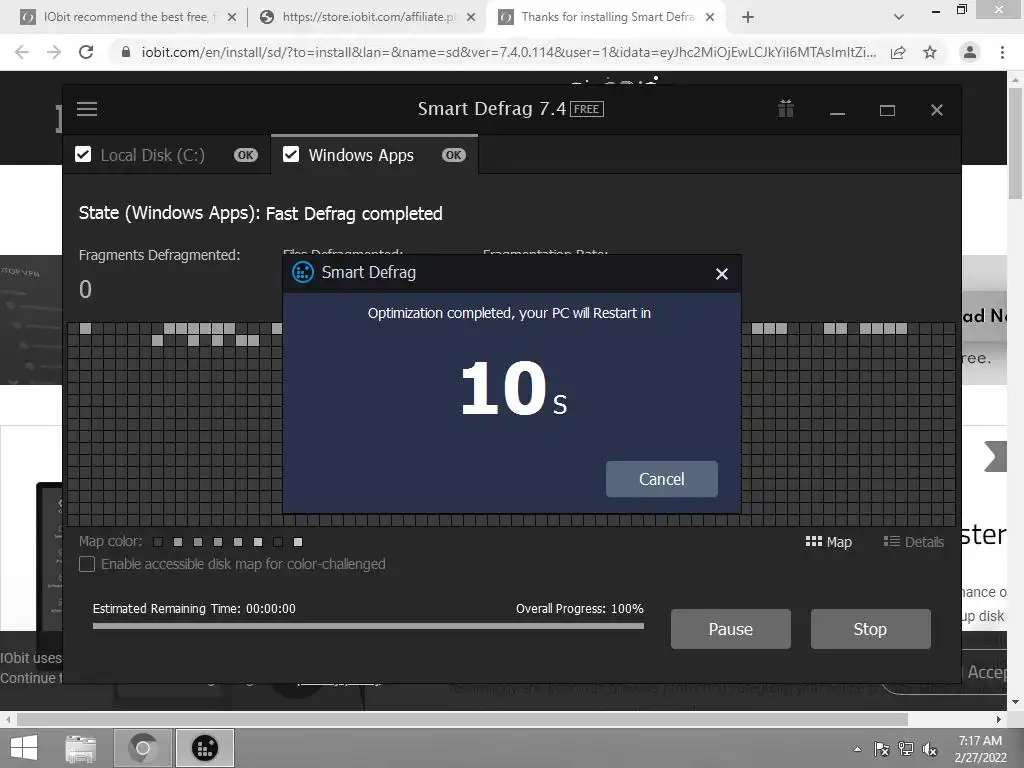
Task: Close the store.iobit.com browser tab
Action: tap(471, 18)
